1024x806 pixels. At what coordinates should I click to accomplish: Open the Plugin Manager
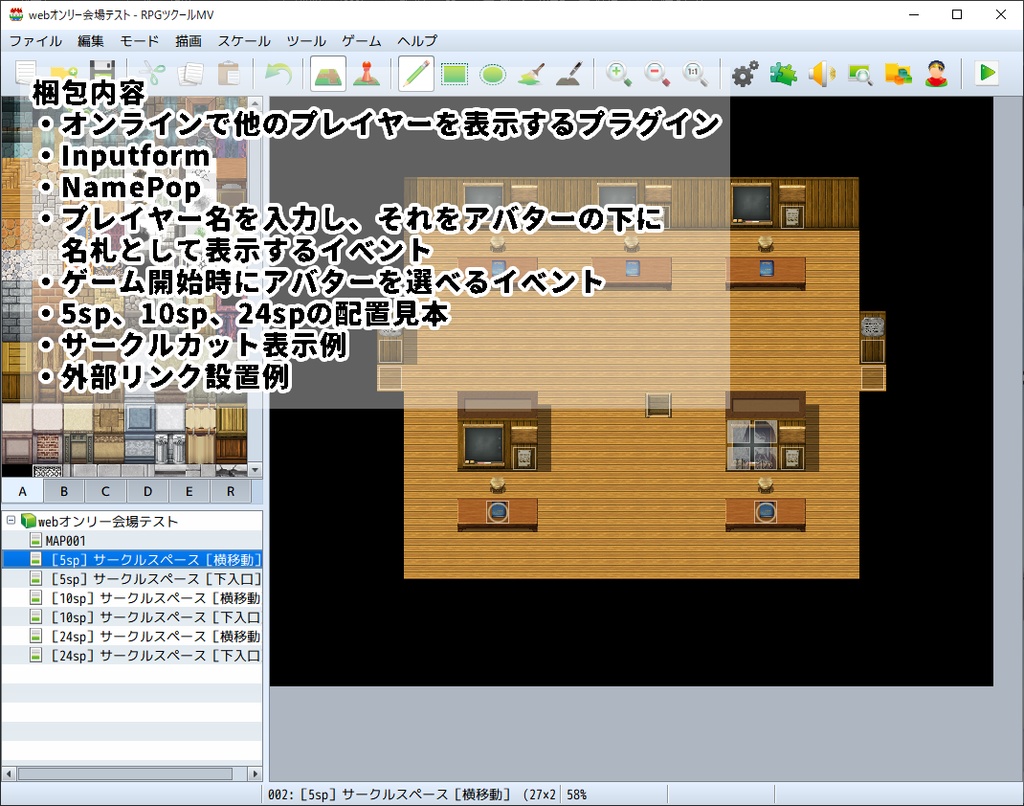(782, 73)
